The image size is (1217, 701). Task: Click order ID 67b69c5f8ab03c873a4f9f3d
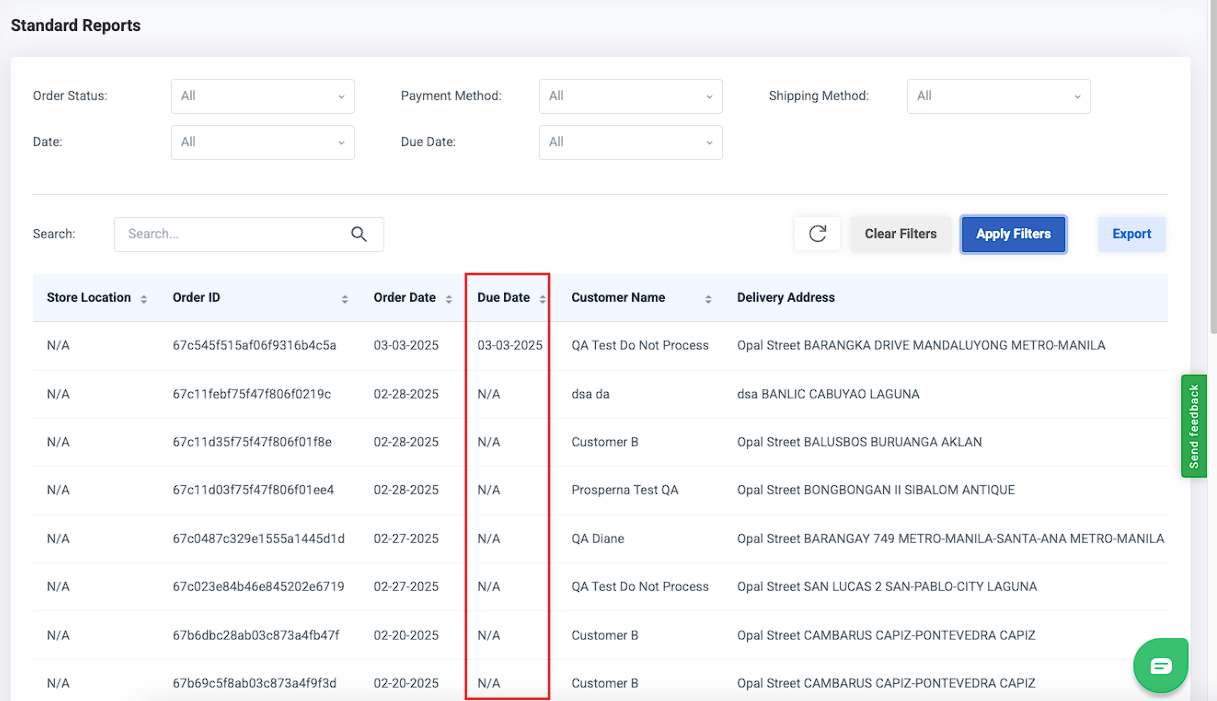click(x=254, y=683)
